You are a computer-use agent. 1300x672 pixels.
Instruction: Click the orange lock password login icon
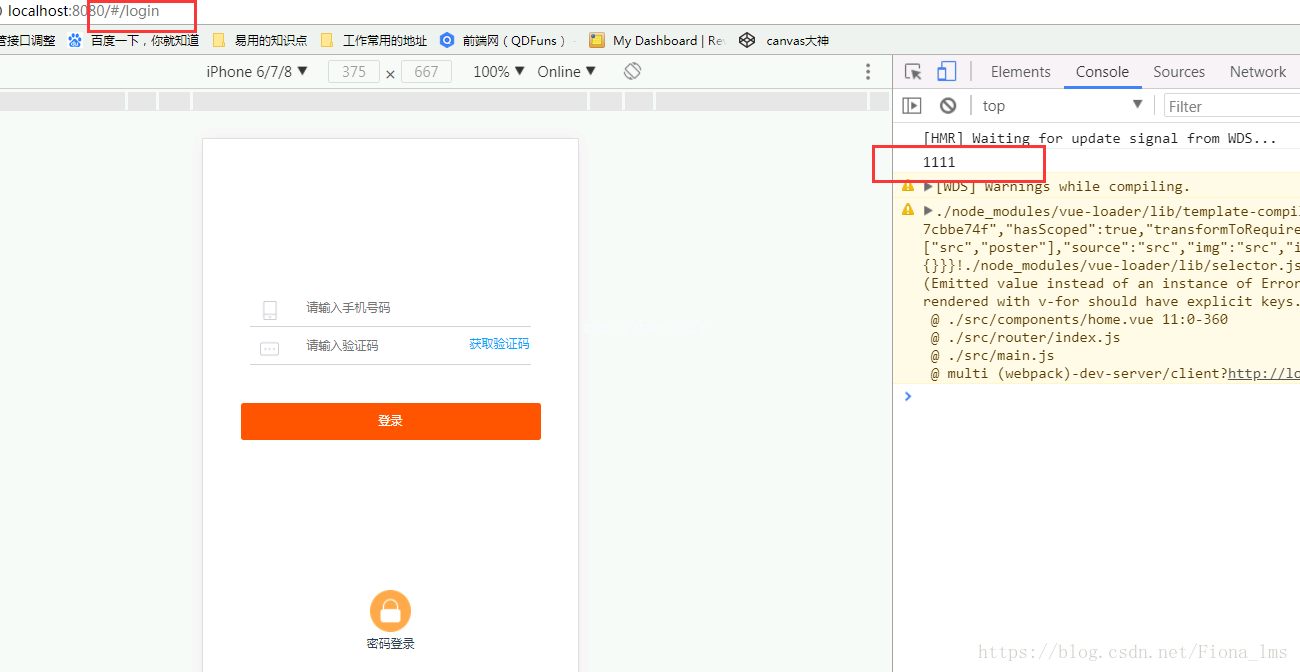click(x=390, y=611)
